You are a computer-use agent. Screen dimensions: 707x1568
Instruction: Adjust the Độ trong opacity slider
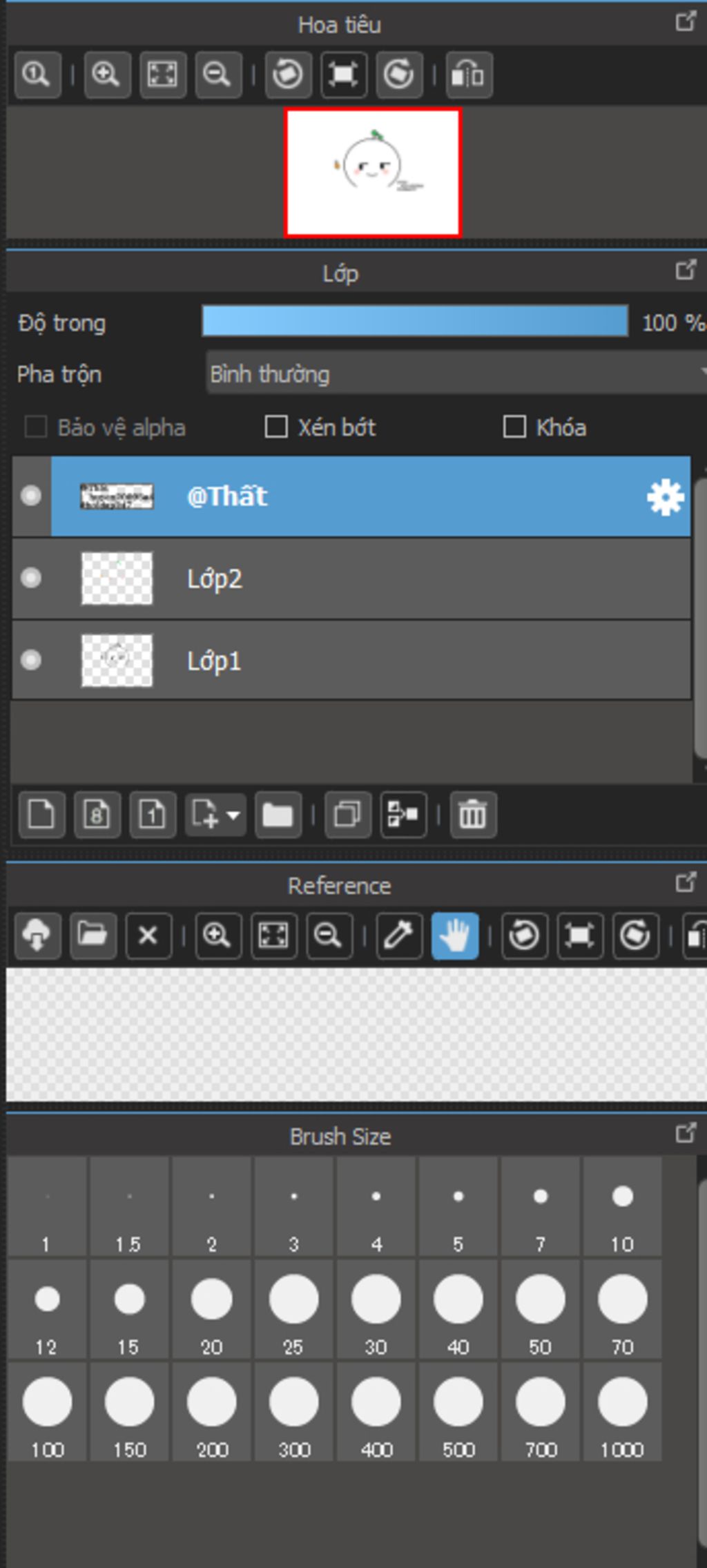415,322
